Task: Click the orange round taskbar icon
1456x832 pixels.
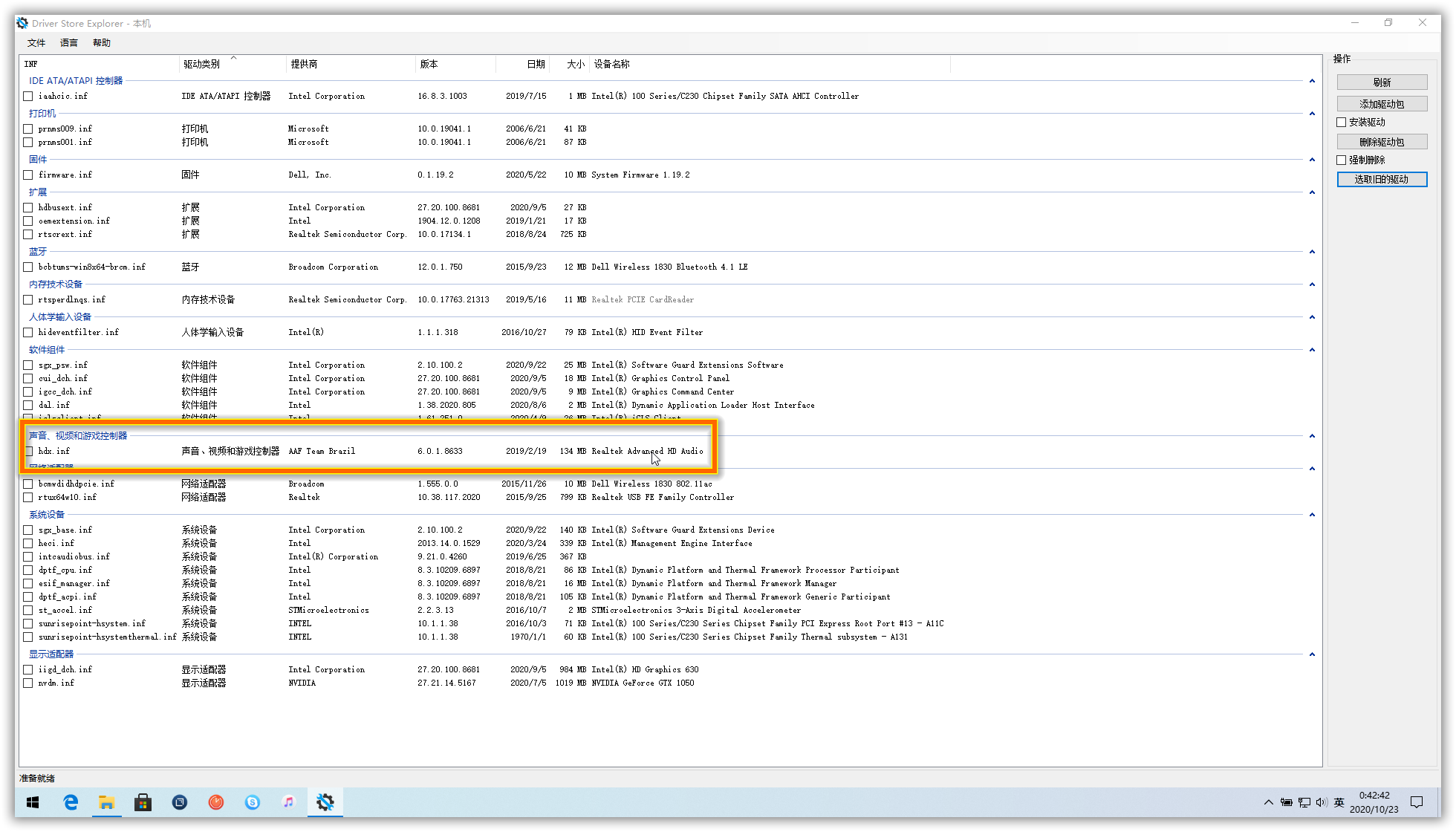Action: point(216,802)
